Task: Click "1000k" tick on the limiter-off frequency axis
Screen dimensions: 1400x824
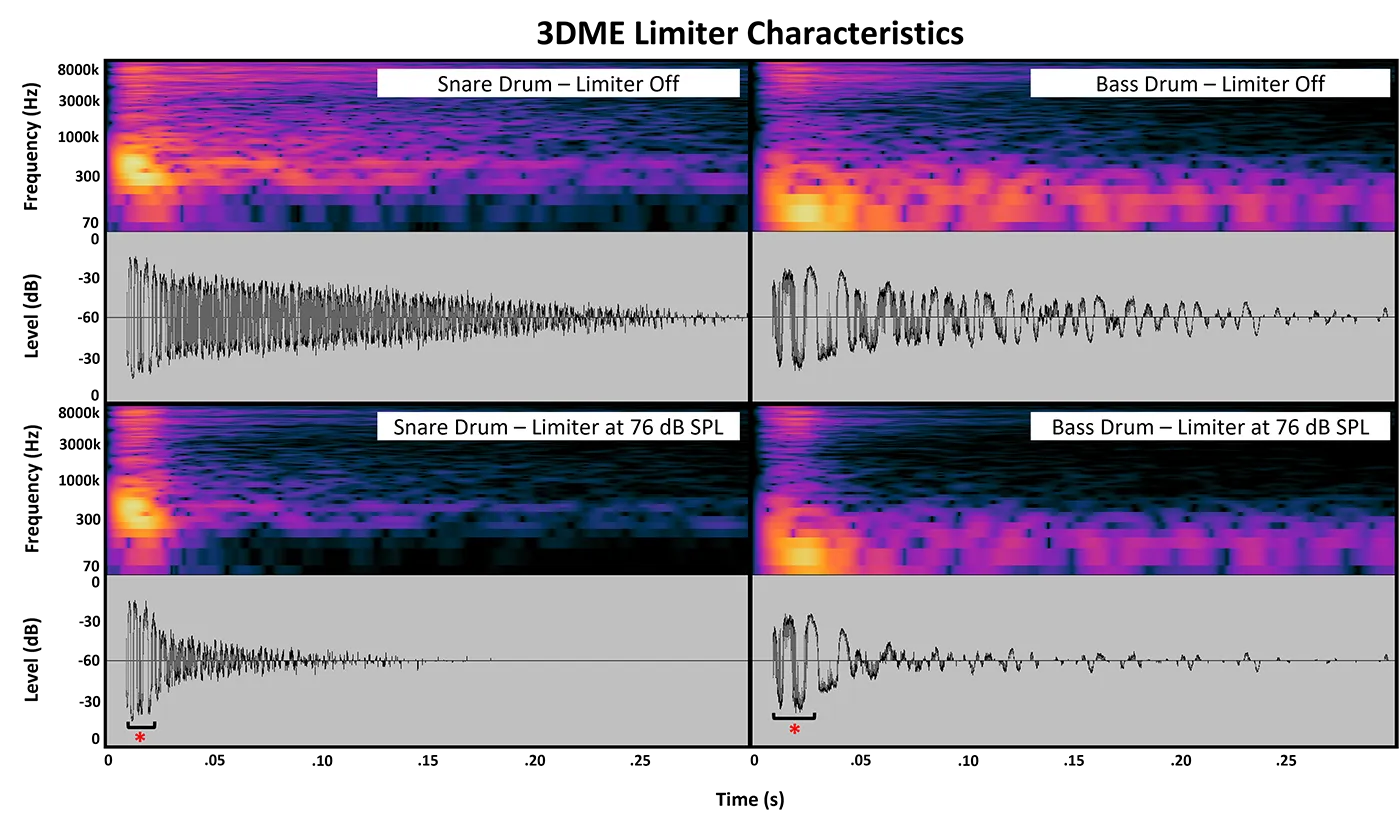Action: pos(78,137)
